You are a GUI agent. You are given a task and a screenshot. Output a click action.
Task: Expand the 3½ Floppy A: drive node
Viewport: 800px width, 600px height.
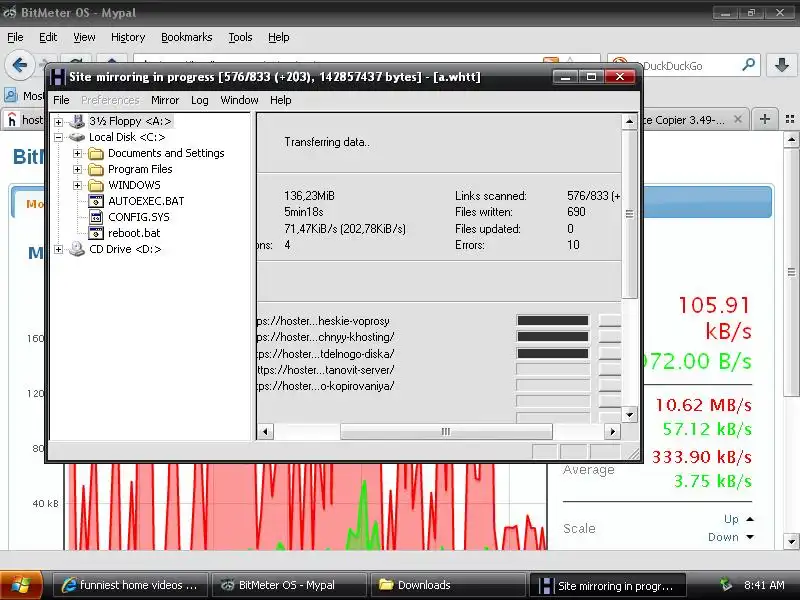[x=59, y=122]
